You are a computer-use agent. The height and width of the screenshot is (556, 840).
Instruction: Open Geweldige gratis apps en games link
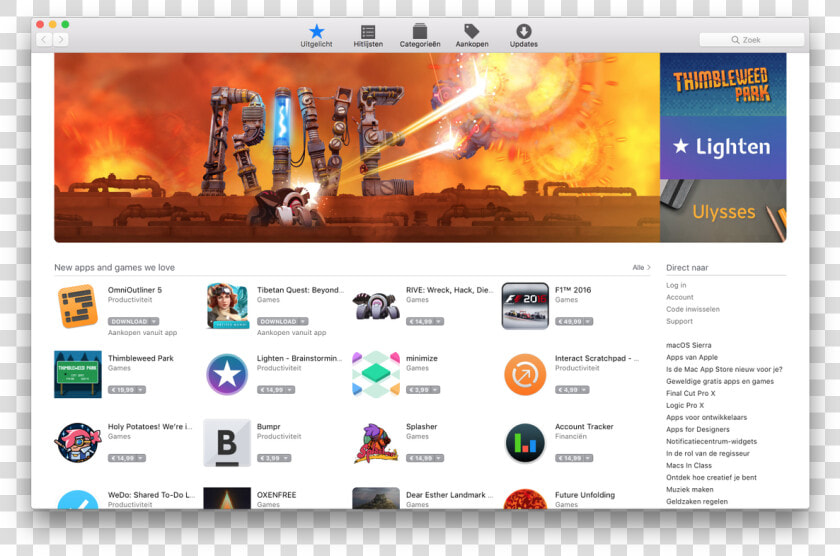point(720,381)
